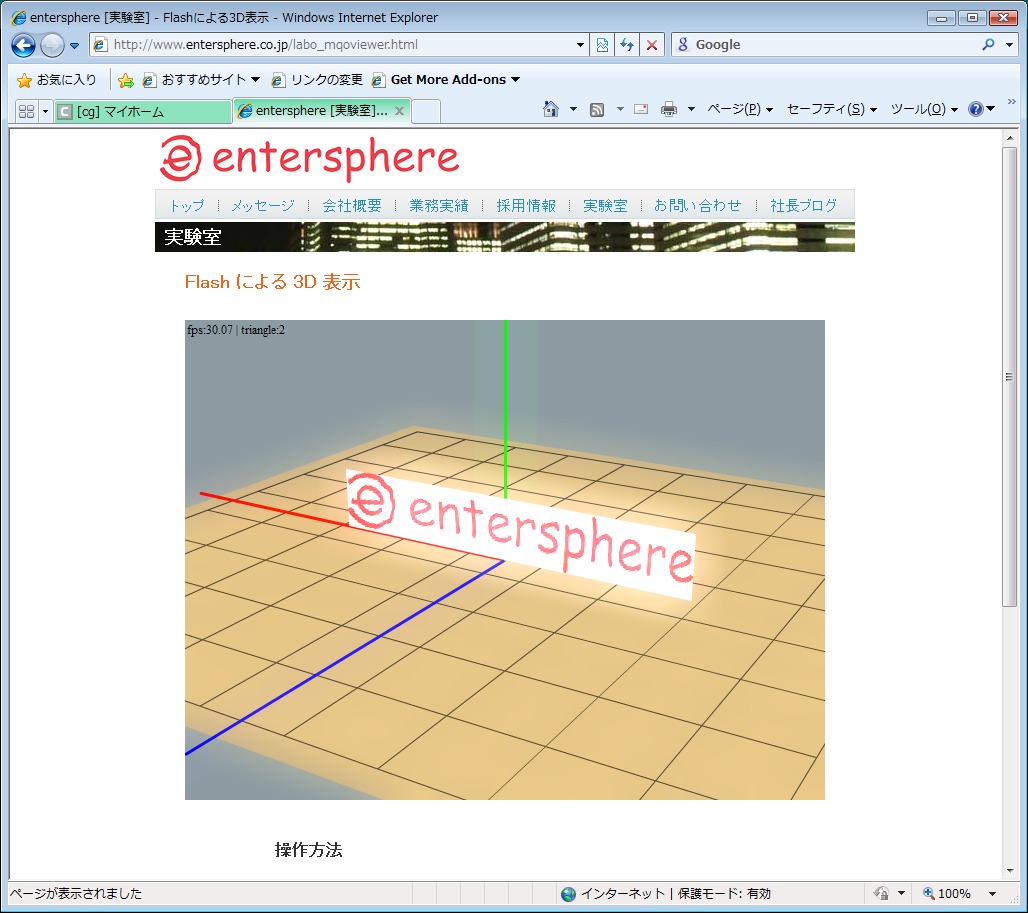The height and width of the screenshot is (913, 1028).
Task: Click the vertical scrollbar thumb
Action: pos(1010,377)
